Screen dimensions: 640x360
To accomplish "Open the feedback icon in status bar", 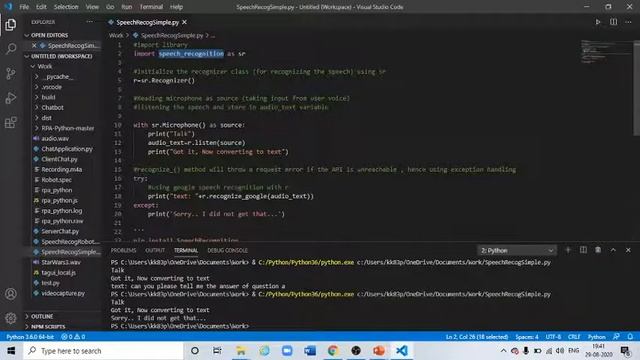I will point(616,337).
